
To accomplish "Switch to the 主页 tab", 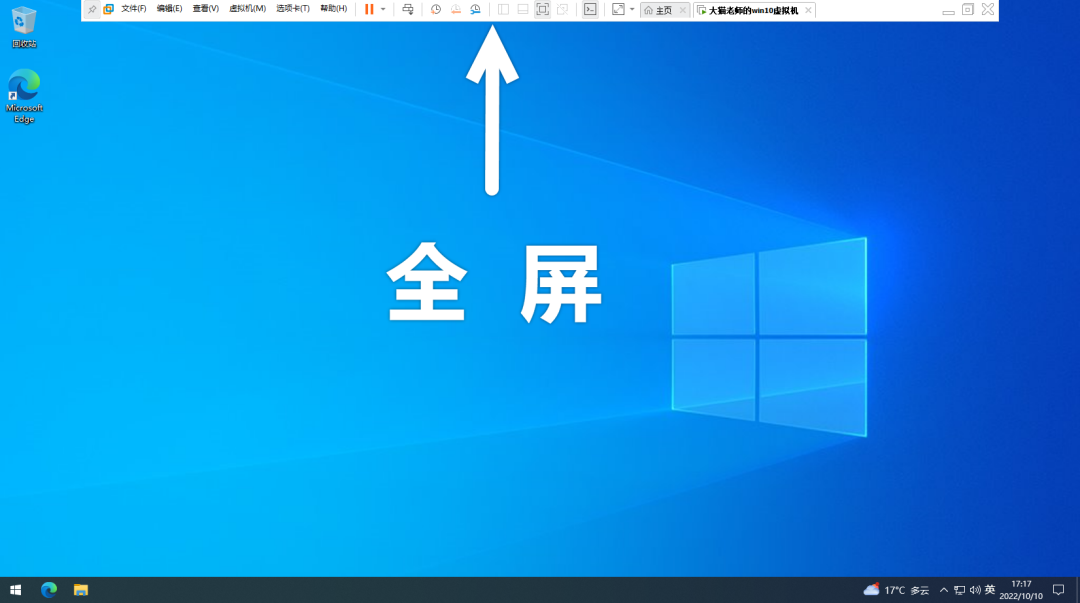I will click(x=664, y=9).
